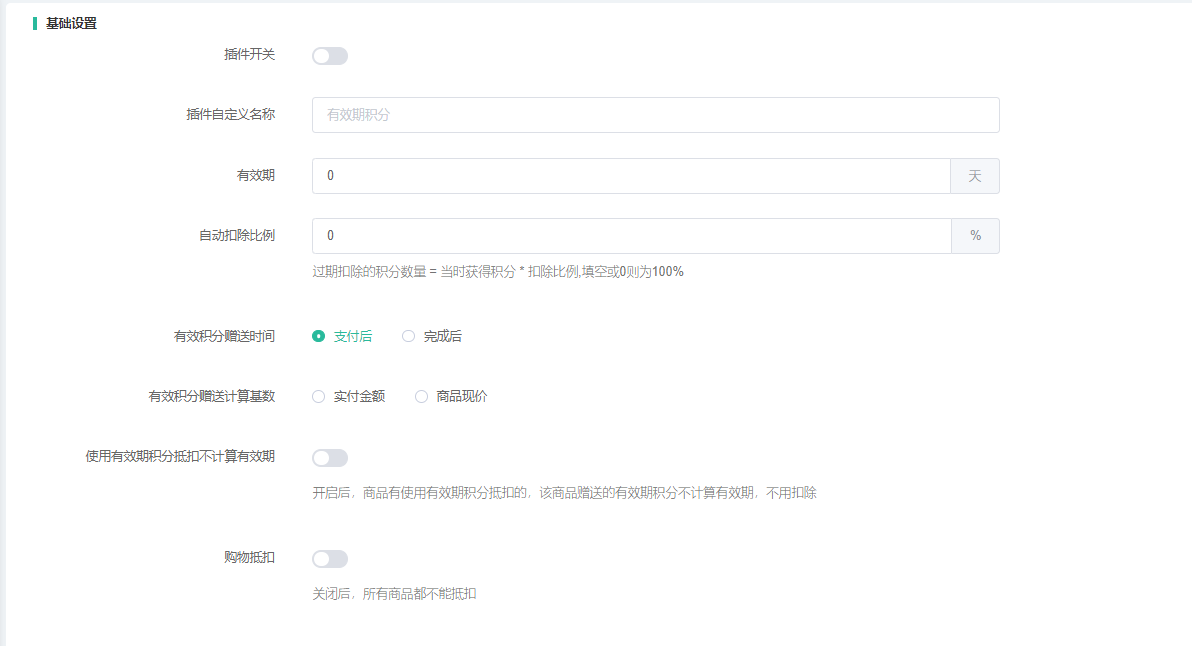Click the 有效积分赠送时间 label
Image resolution: width=1192 pixels, height=646 pixels.
(224, 337)
